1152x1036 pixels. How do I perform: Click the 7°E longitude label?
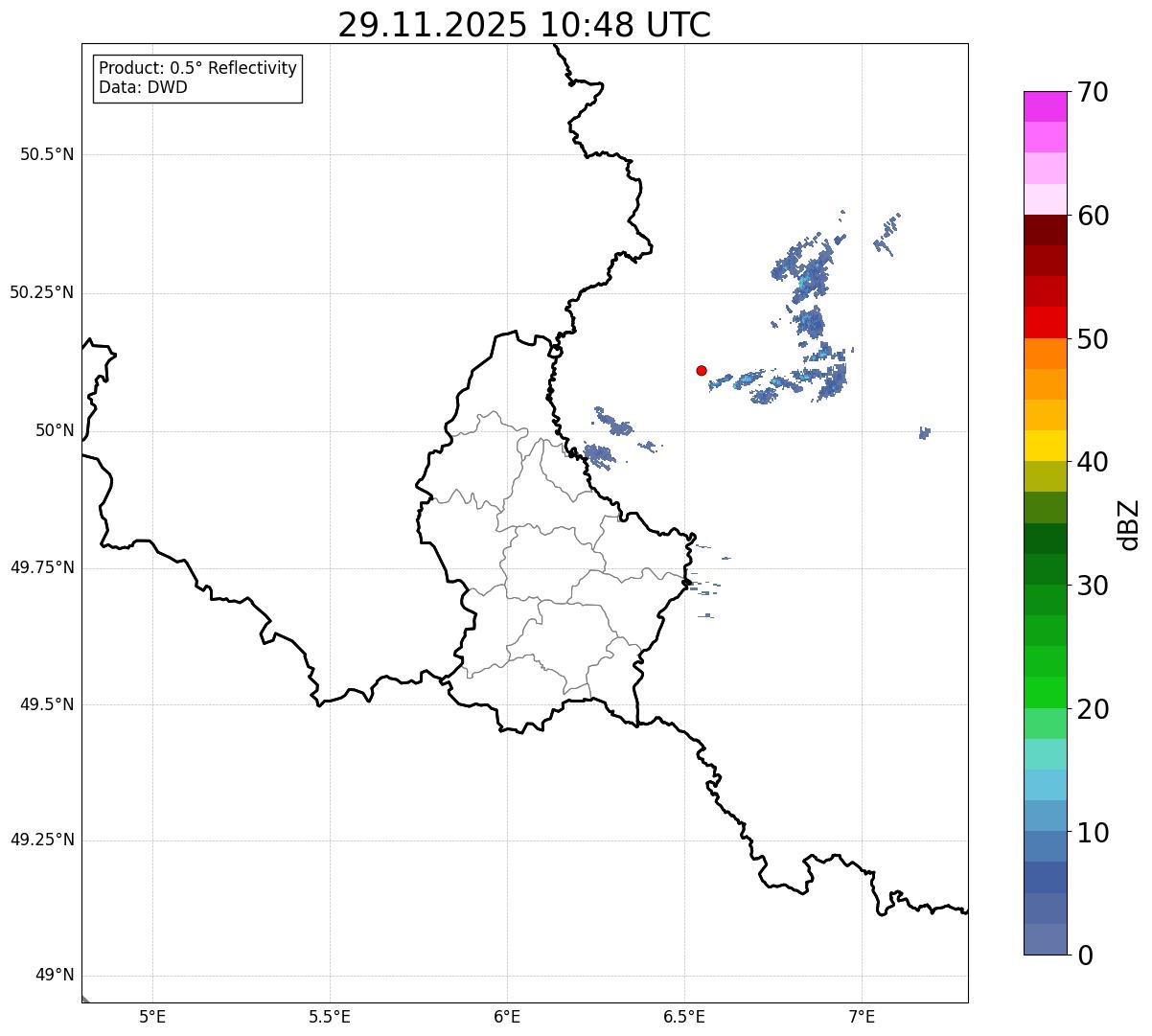click(x=862, y=1016)
